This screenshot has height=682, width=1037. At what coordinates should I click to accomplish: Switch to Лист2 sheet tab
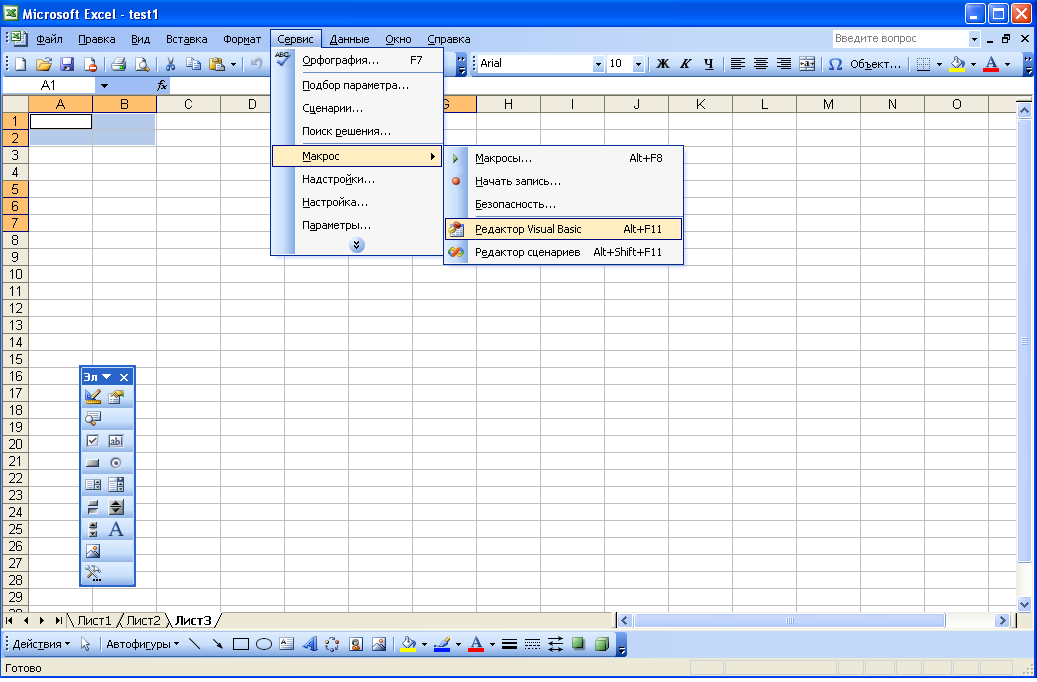pos(144,620)
